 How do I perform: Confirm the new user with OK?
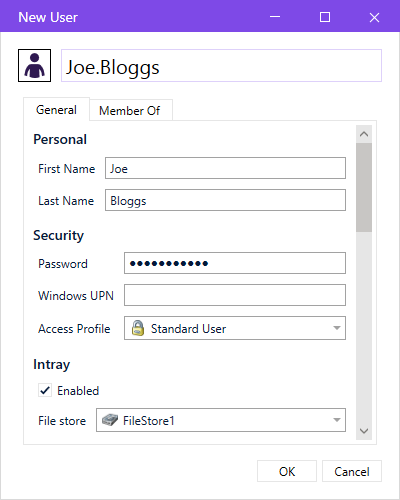point(287,471)
